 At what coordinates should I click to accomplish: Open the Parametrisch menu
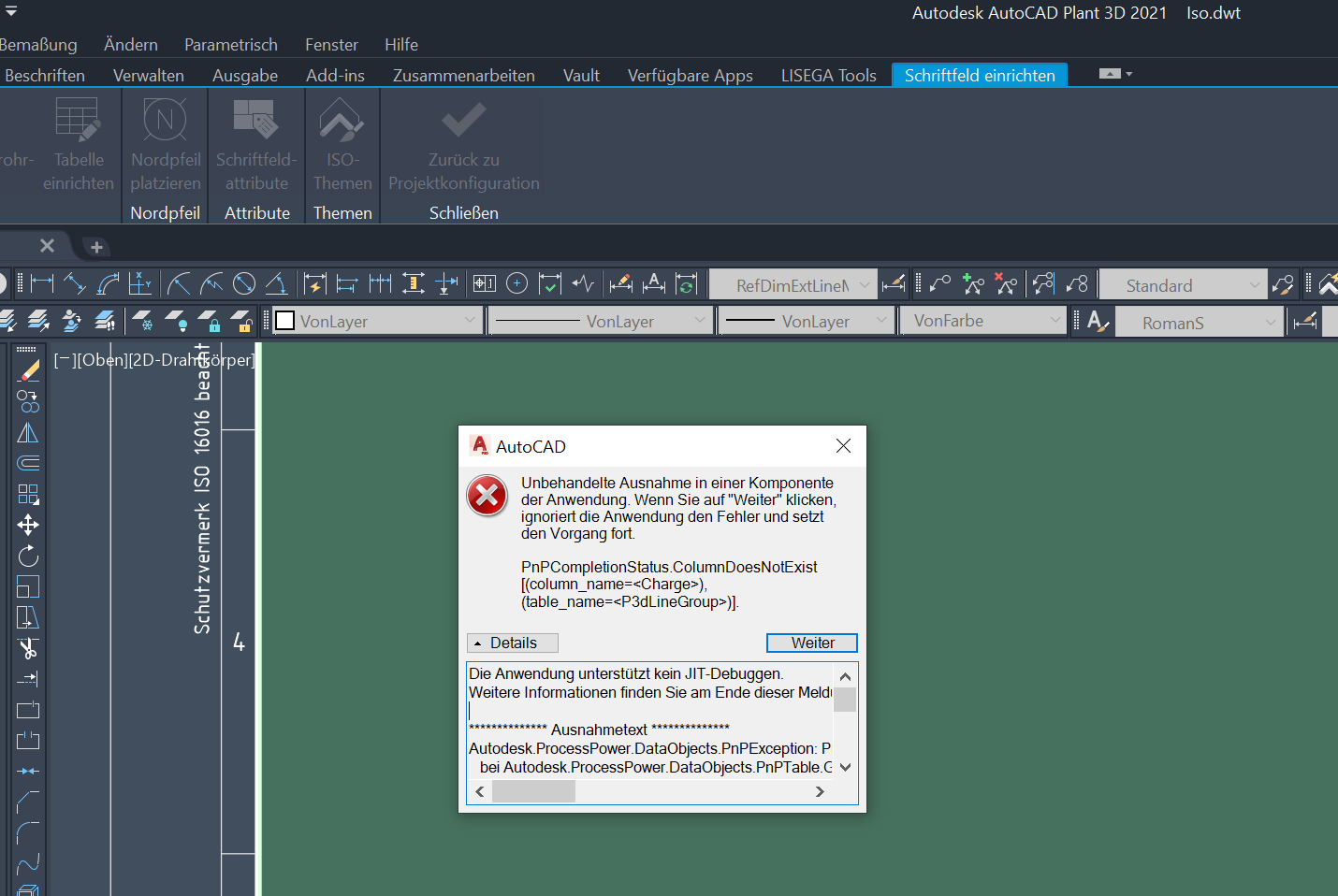point(231,44)
